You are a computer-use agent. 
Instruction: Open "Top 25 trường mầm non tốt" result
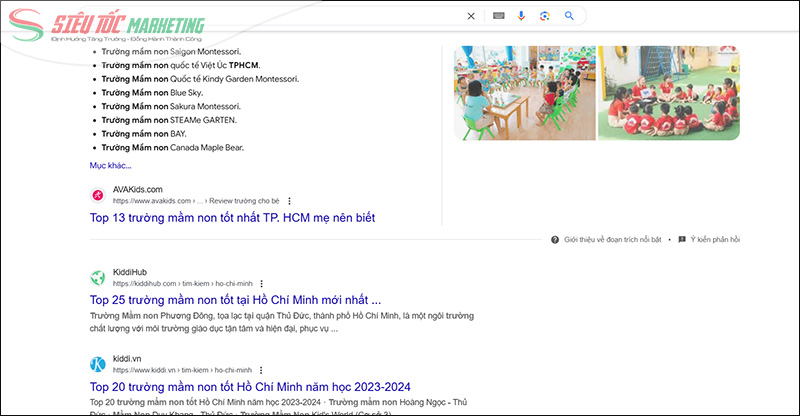click(235, 300)
